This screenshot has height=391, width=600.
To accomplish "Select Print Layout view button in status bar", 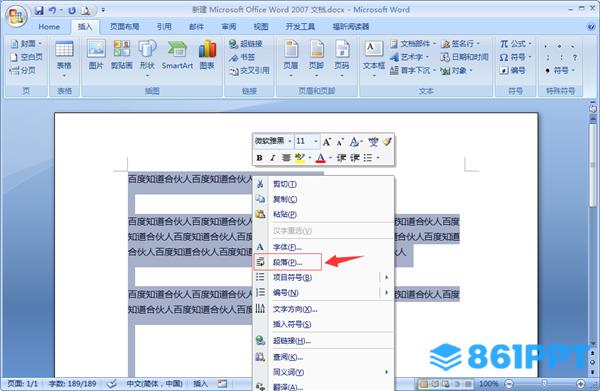I will click(423, 383).
